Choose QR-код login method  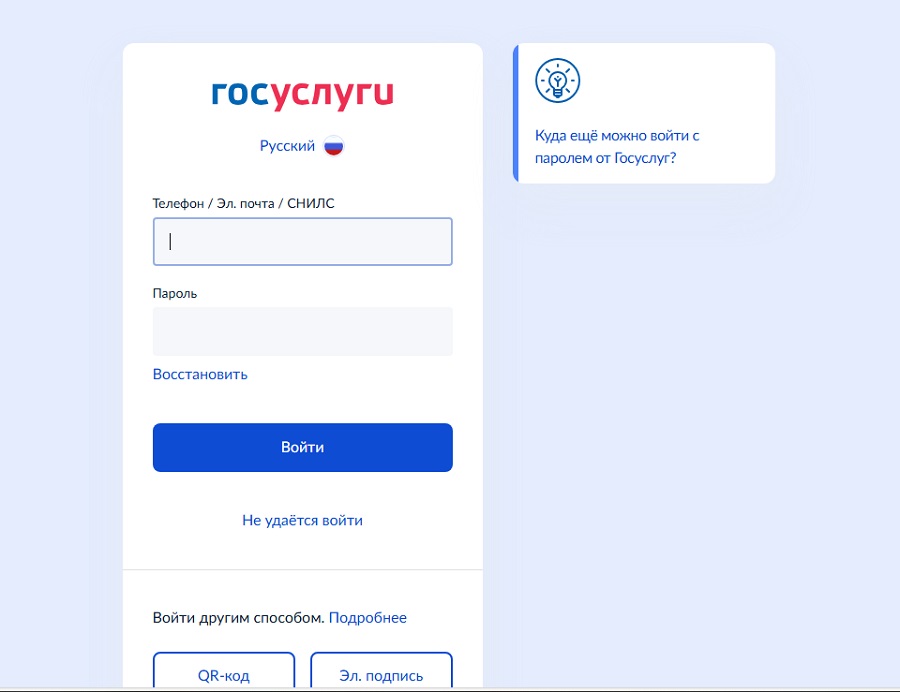[x=224, y=670]
